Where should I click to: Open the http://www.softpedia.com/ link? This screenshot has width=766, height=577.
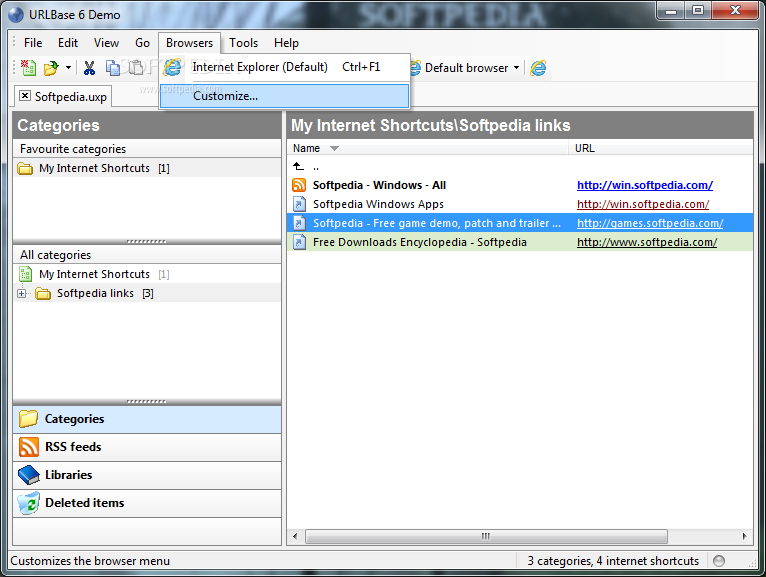647,242
